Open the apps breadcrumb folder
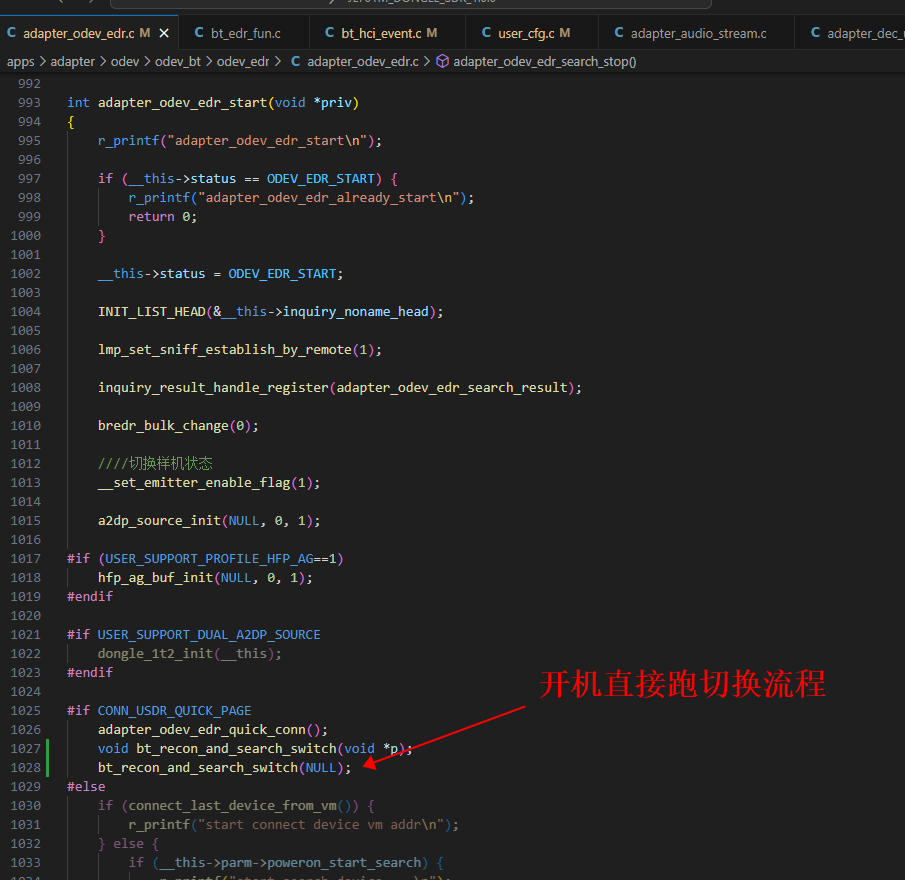905x880 pixels. (21, 62)
